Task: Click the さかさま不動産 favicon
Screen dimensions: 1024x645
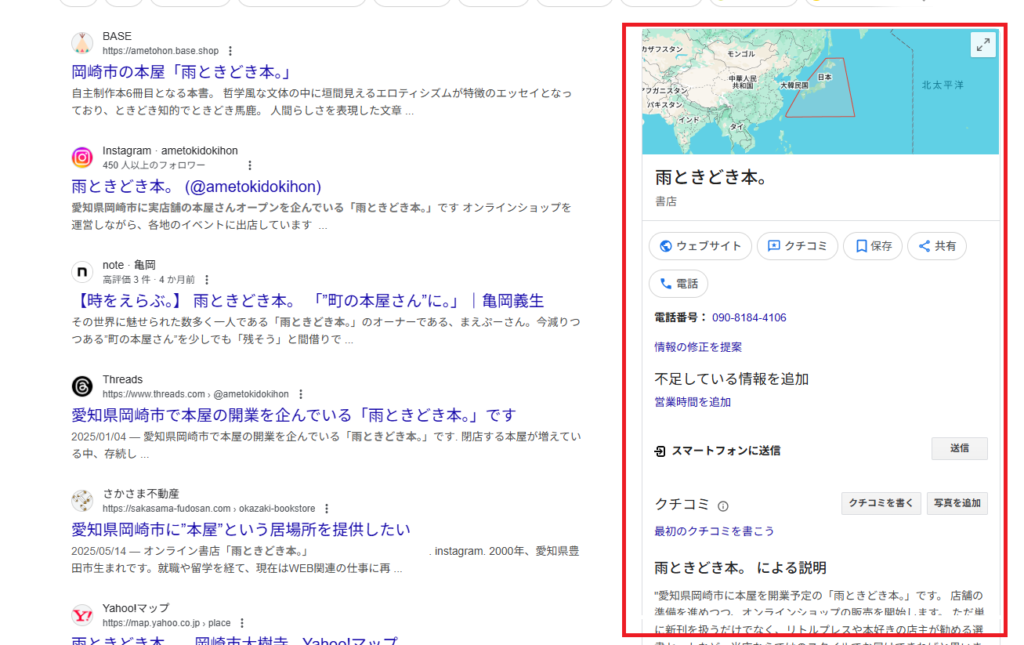Action: tap(82, 501)
